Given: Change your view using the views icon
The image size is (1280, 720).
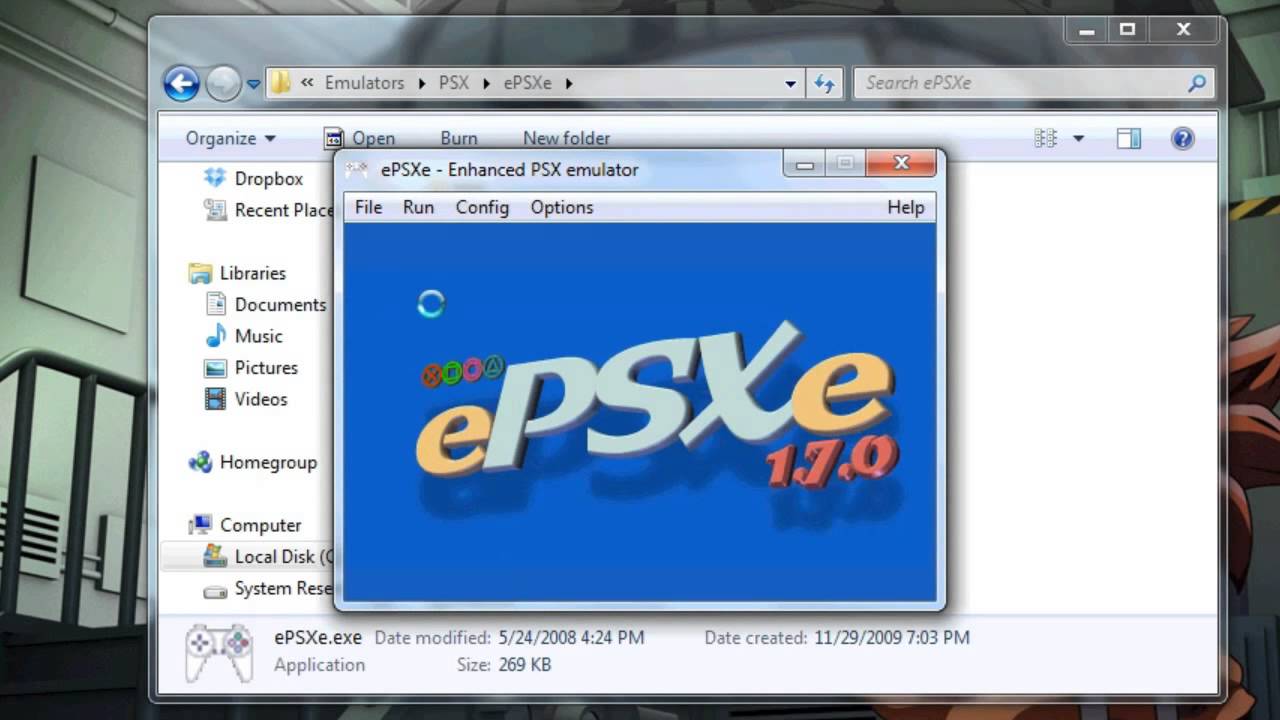Looking at the screenshot, I should (x=1046, y=138).
